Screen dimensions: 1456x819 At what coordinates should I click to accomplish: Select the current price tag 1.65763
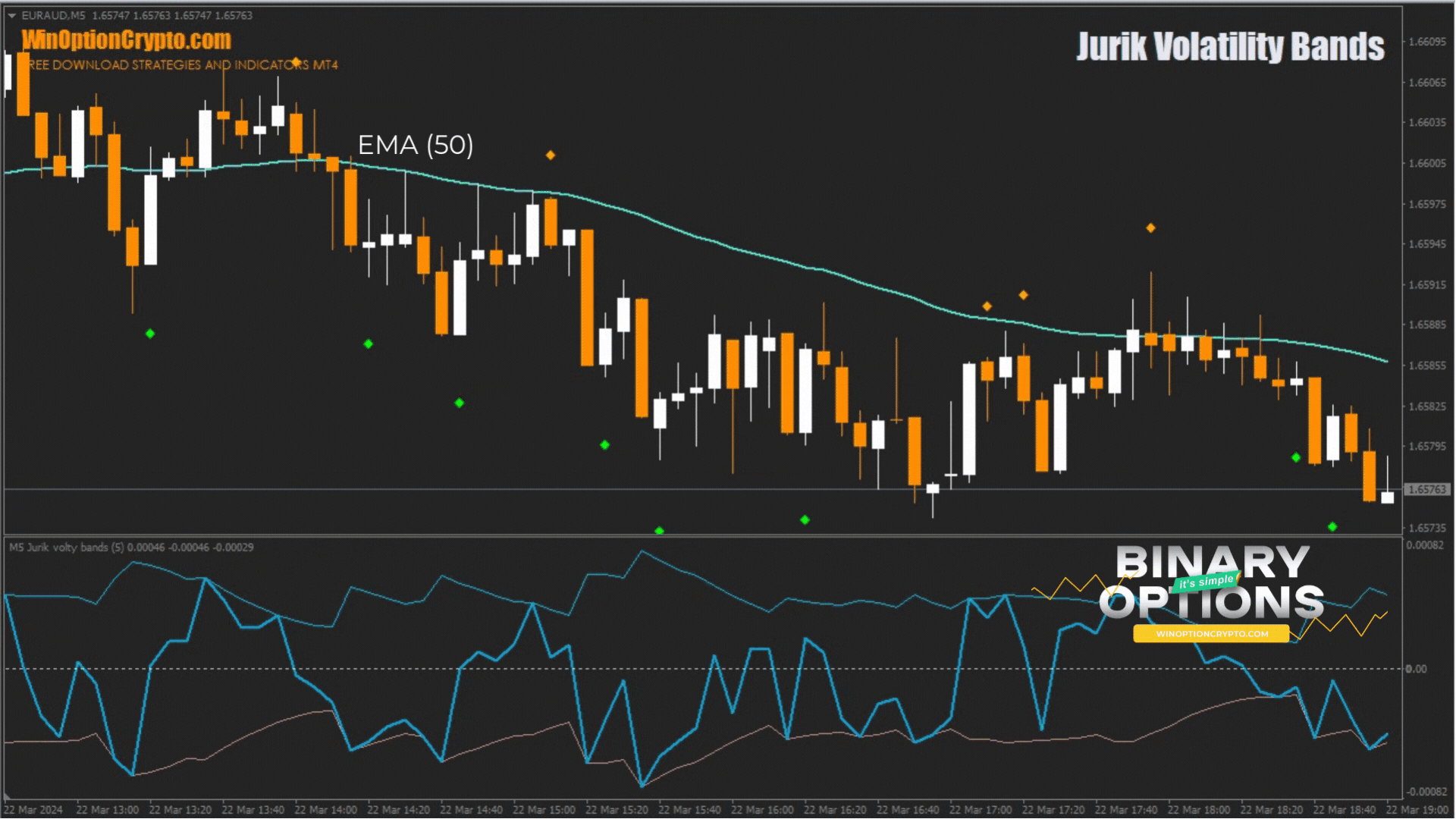1426,490
